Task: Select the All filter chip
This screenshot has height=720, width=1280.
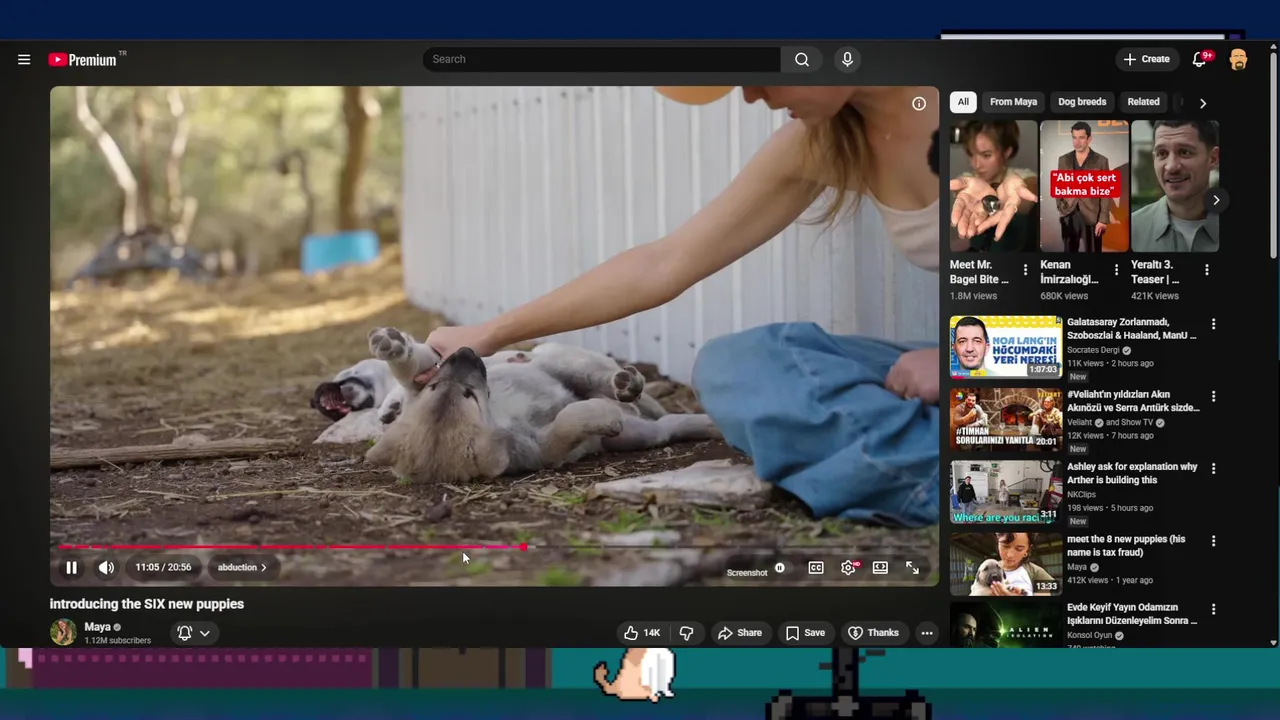Action: pyautogui.click(x=963, y=102)
